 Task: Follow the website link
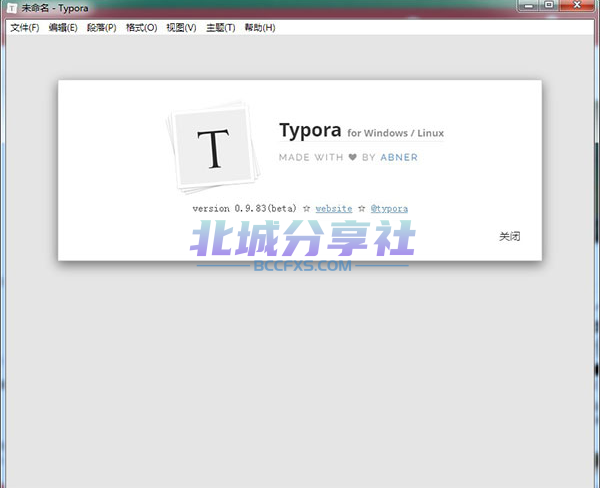click(334, 209)
